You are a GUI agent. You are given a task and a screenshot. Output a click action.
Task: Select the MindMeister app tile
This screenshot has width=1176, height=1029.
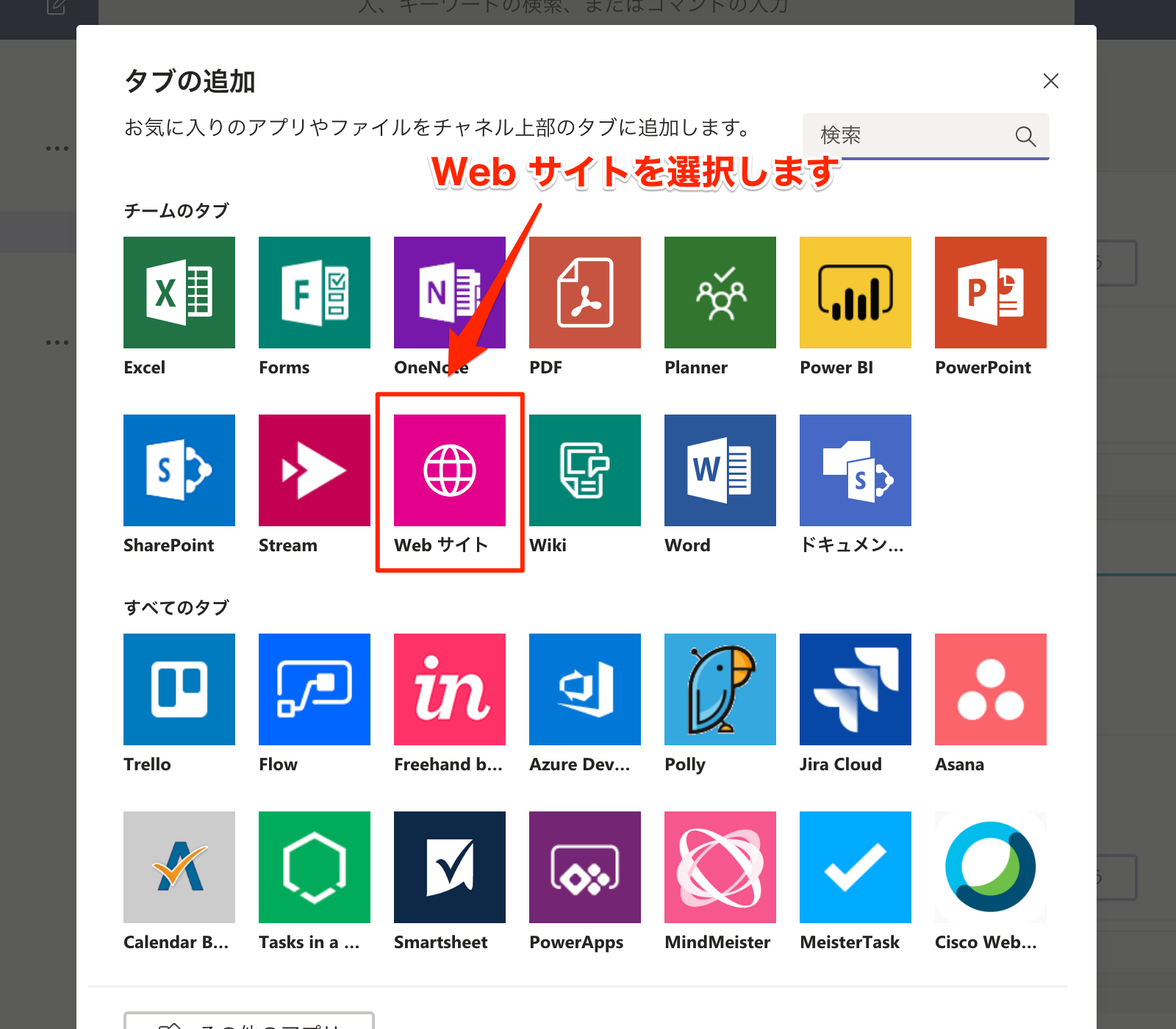[720, 867]
